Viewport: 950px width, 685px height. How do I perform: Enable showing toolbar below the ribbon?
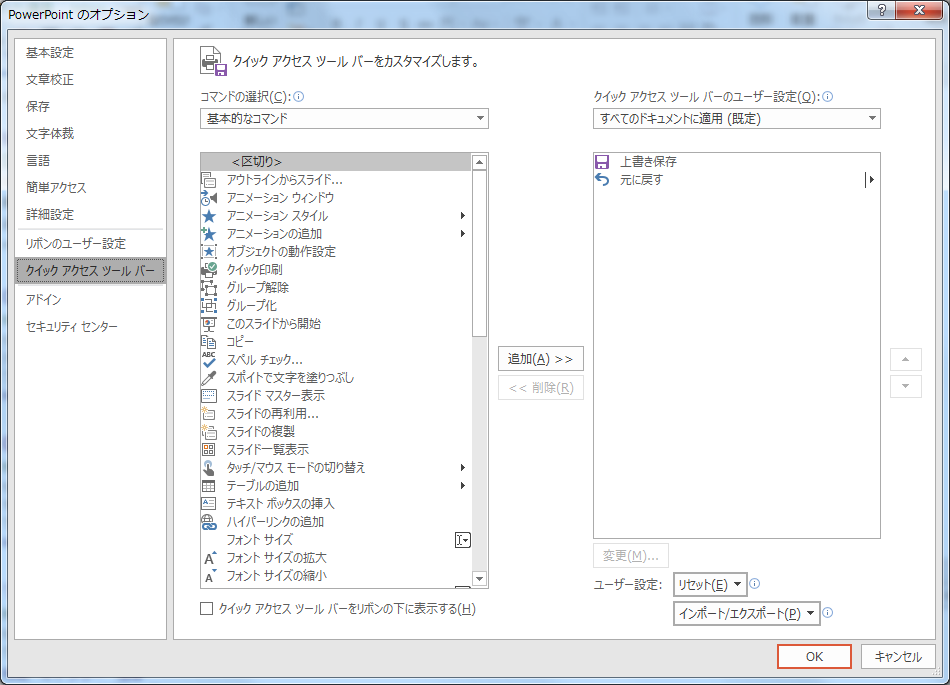(x=207, y=609)
